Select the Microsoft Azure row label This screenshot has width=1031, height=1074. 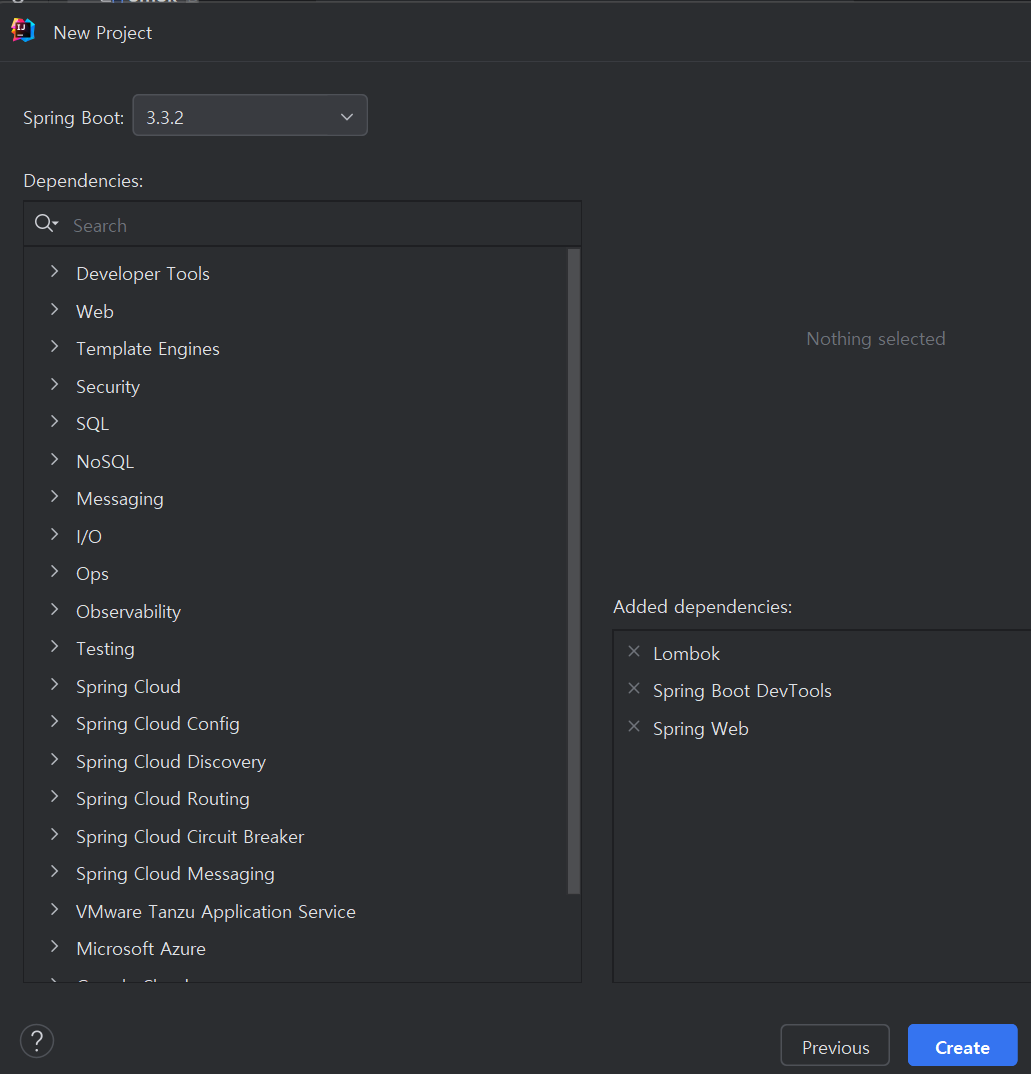tap(140, 948)
